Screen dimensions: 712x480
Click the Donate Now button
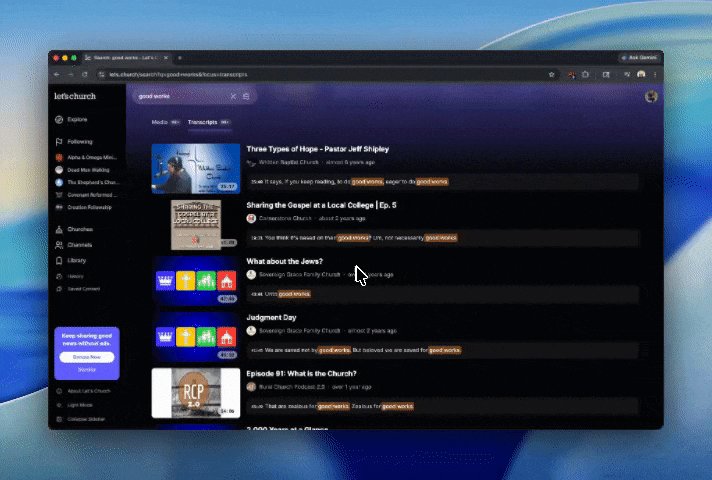coord(87,357)
